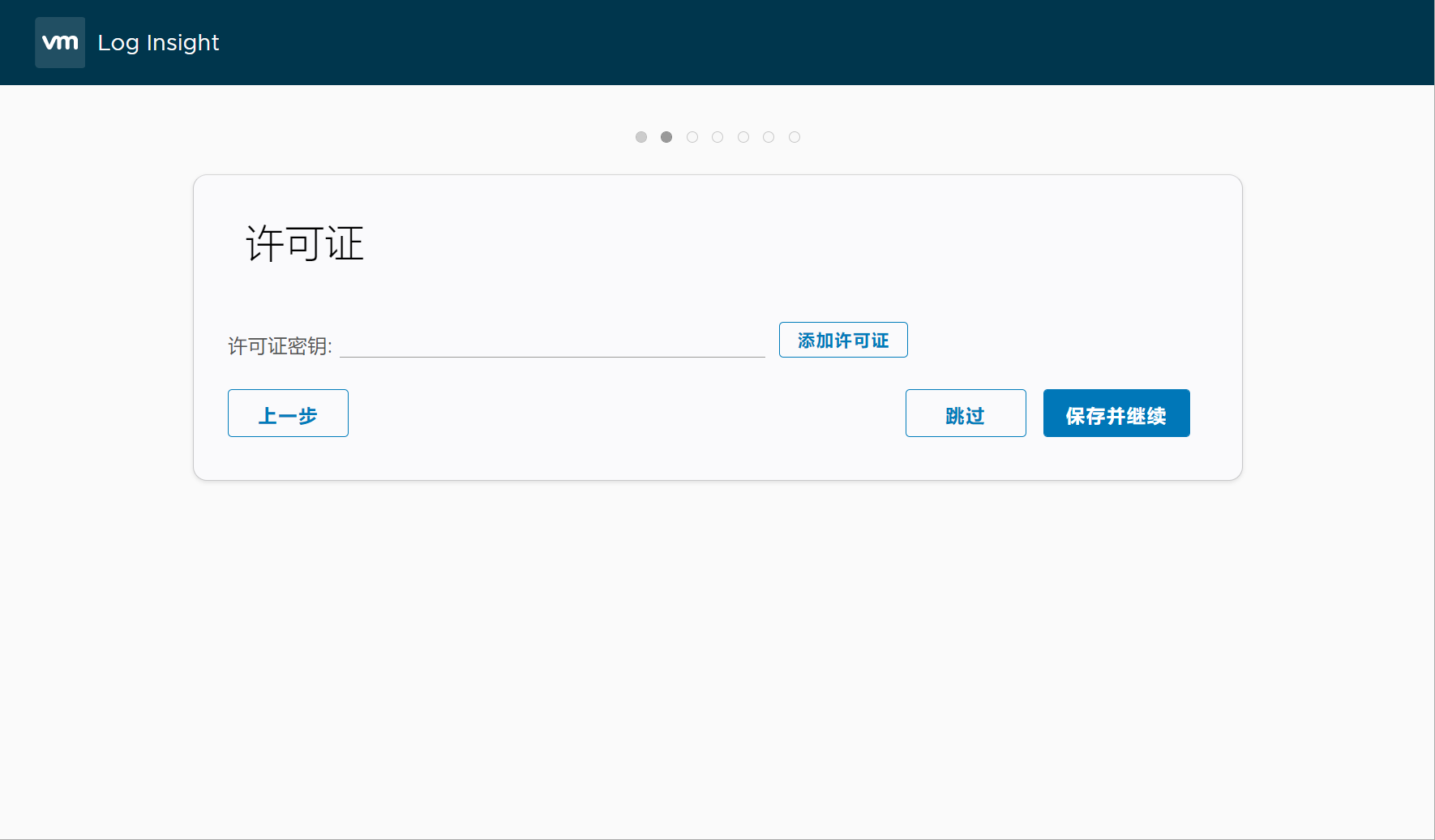Go back with the 上一步 button
Screen dimensions: 1435x840
tap(288, 414)
